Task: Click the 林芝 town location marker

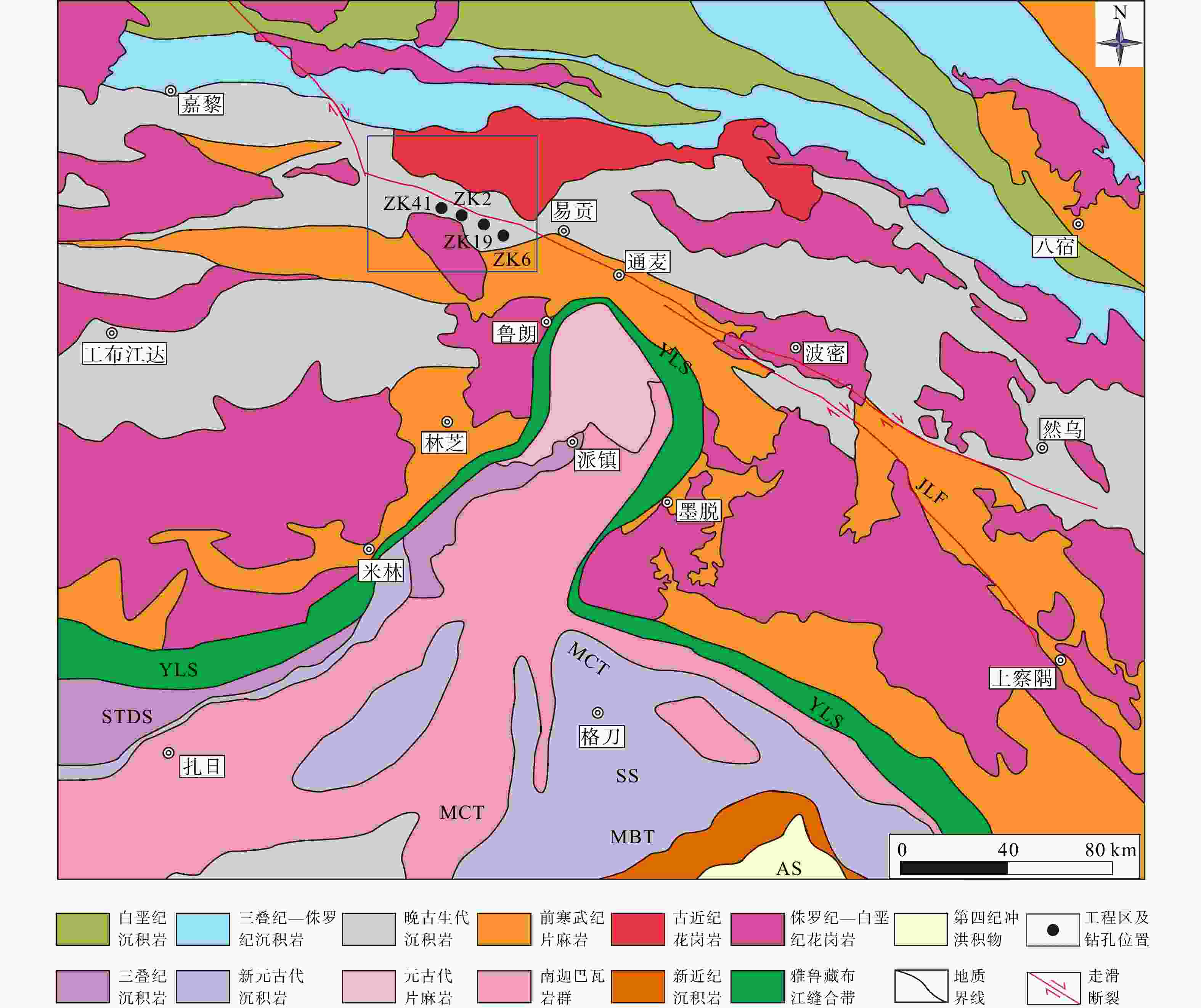Action: (447, 422)
